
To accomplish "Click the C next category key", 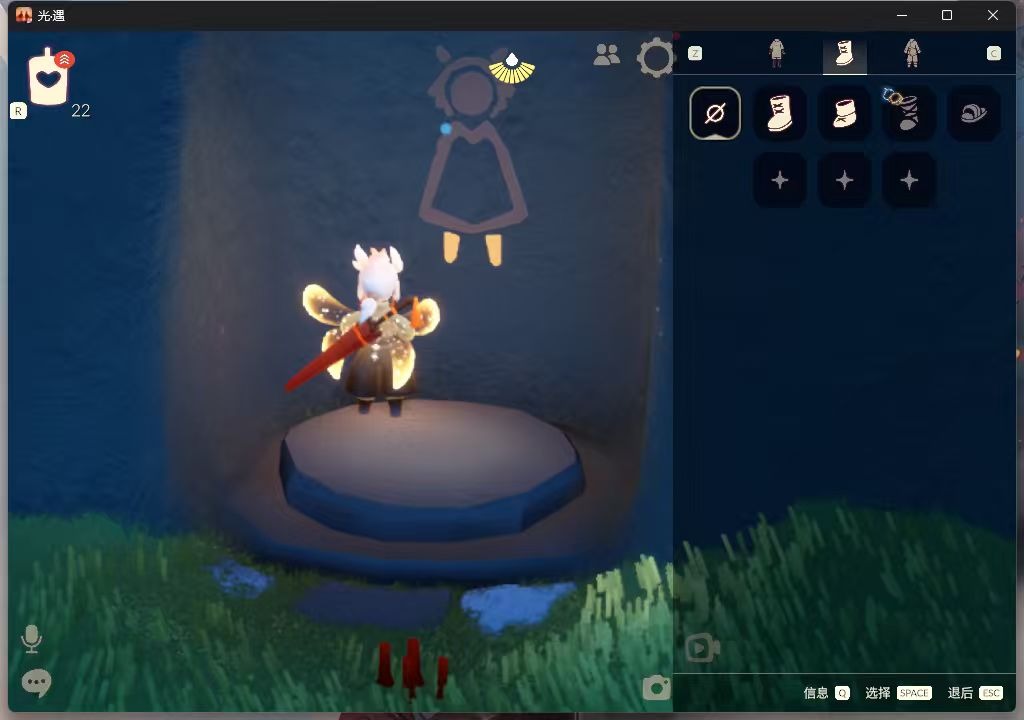I will 993,54.
